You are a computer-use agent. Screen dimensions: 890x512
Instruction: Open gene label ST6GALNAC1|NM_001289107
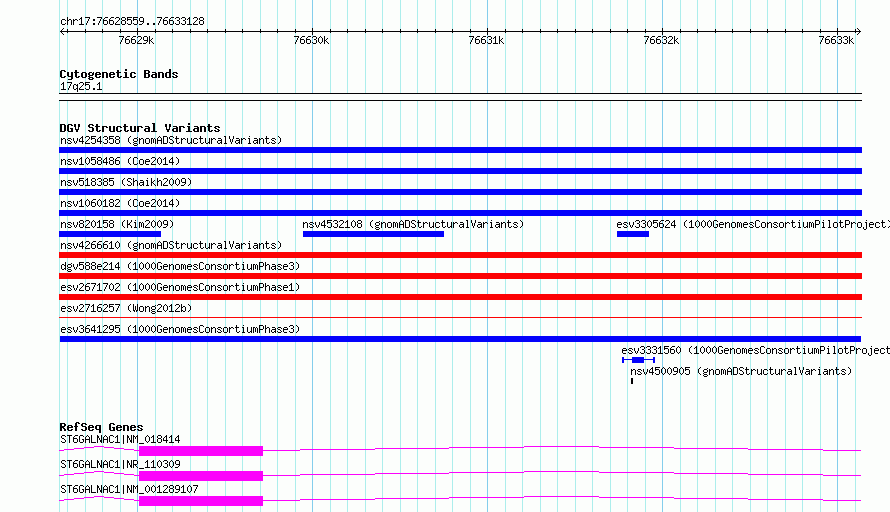(x=129, y=489)
